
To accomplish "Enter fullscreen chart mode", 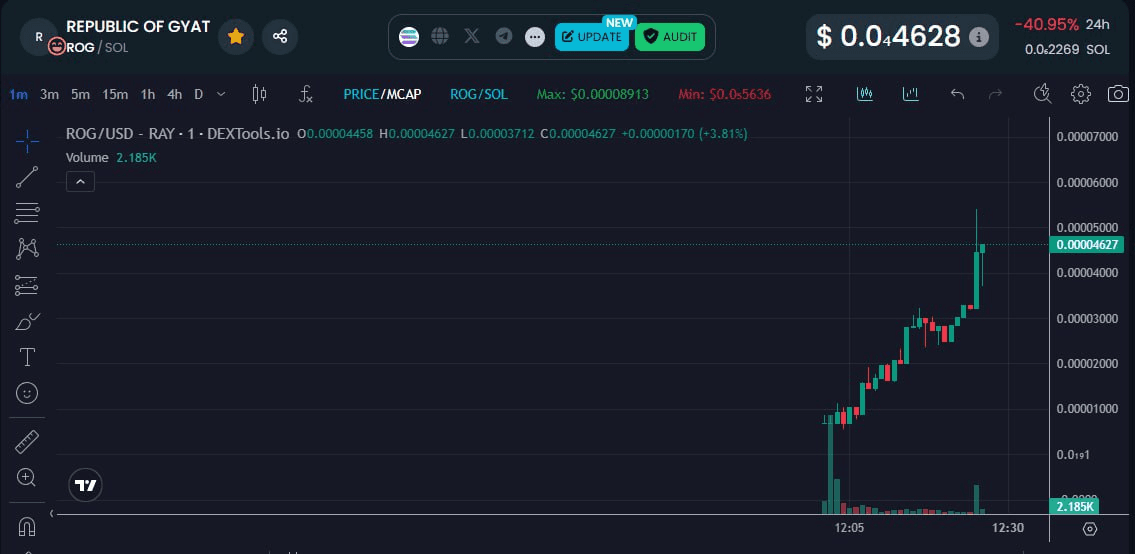I will coord(814,94).
